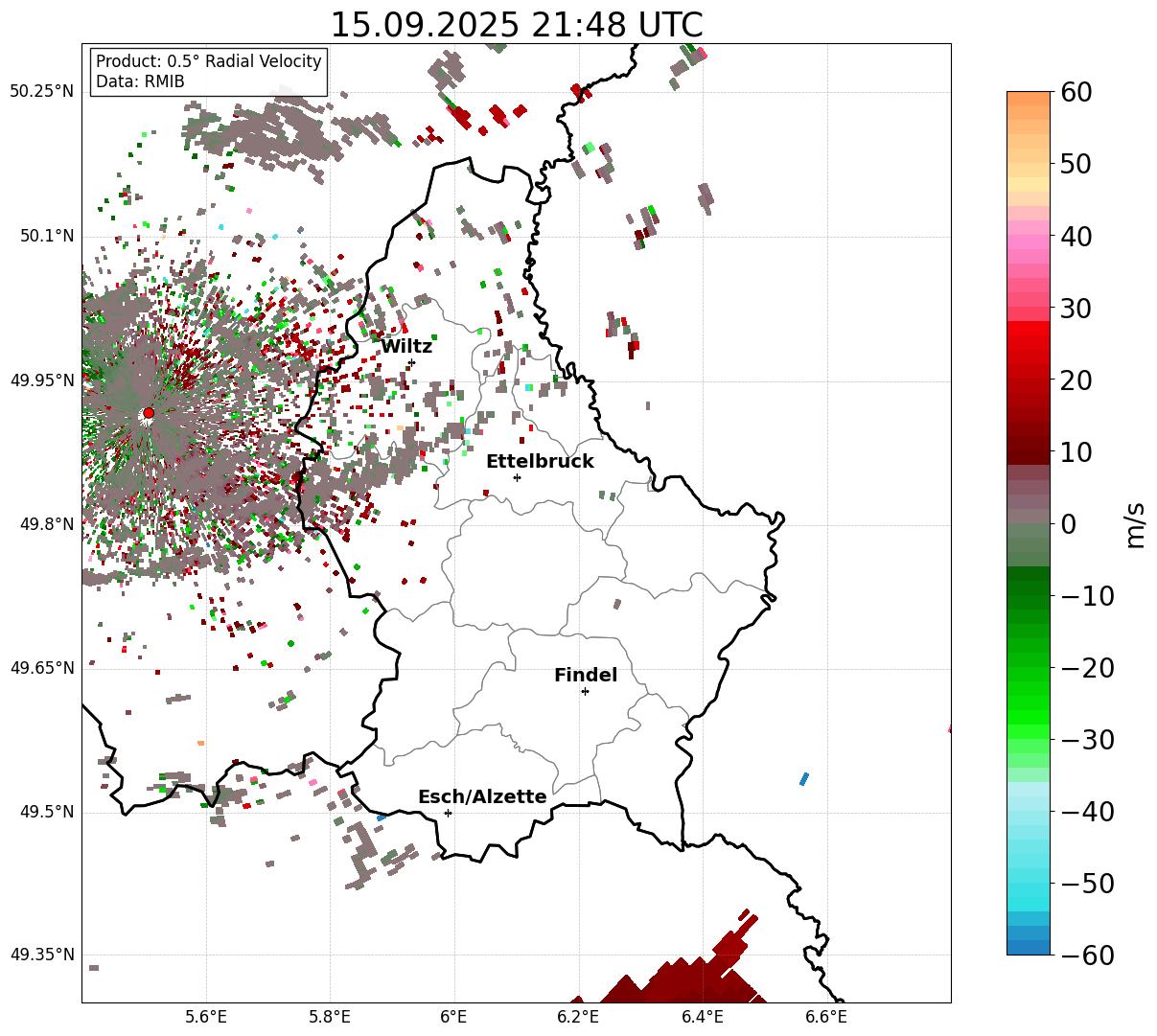Click the red radar location dot

(x=149, y=413)
